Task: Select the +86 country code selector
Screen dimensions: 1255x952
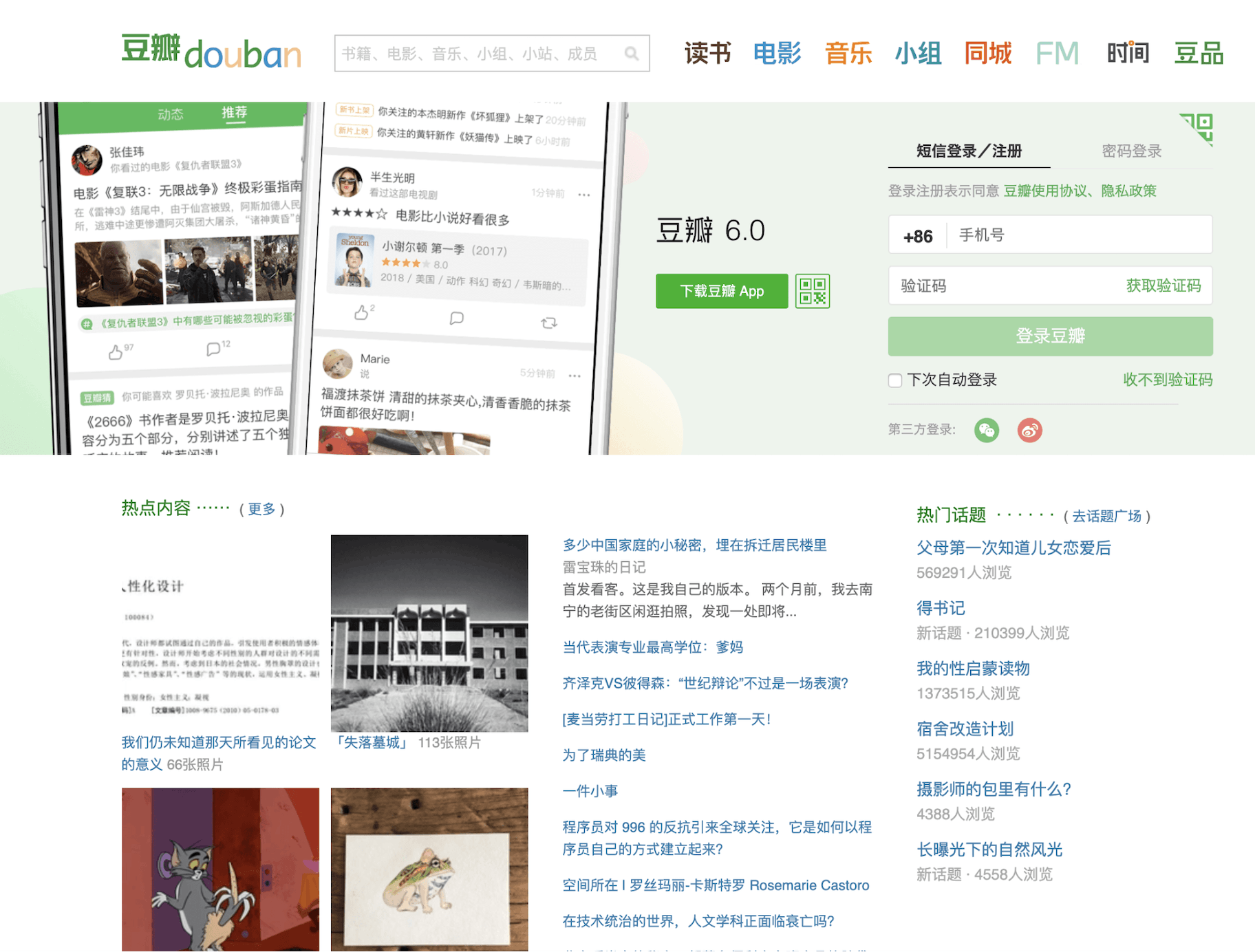Action: [x=918, y=236]
